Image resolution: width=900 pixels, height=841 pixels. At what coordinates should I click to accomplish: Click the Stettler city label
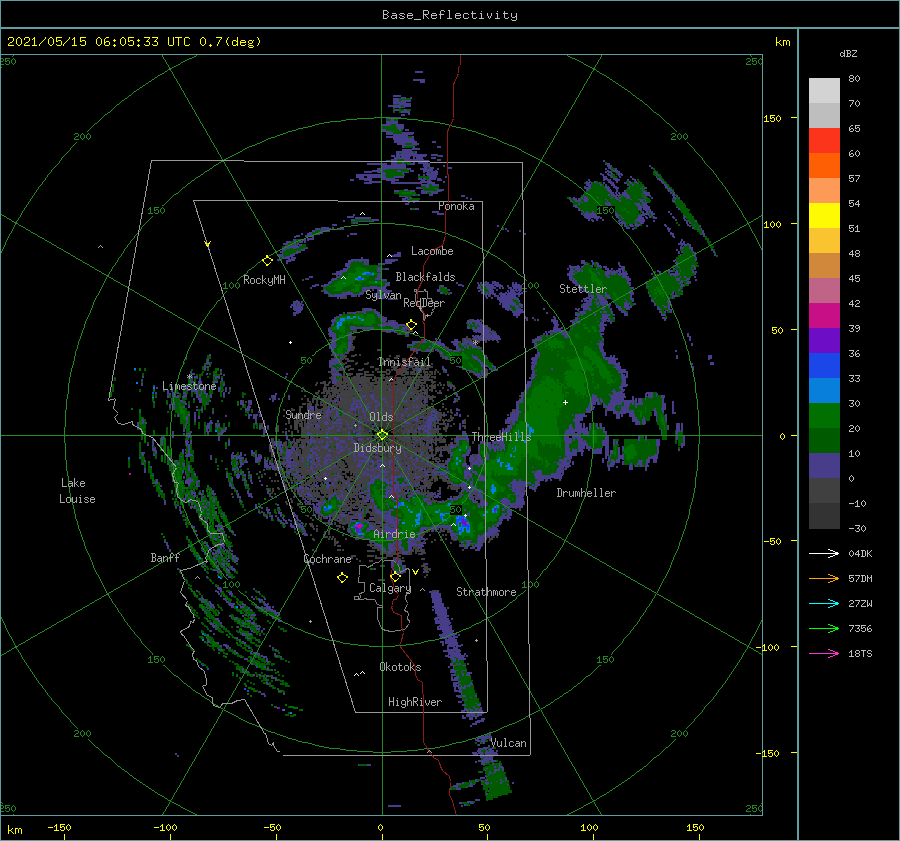coord(583,289)
